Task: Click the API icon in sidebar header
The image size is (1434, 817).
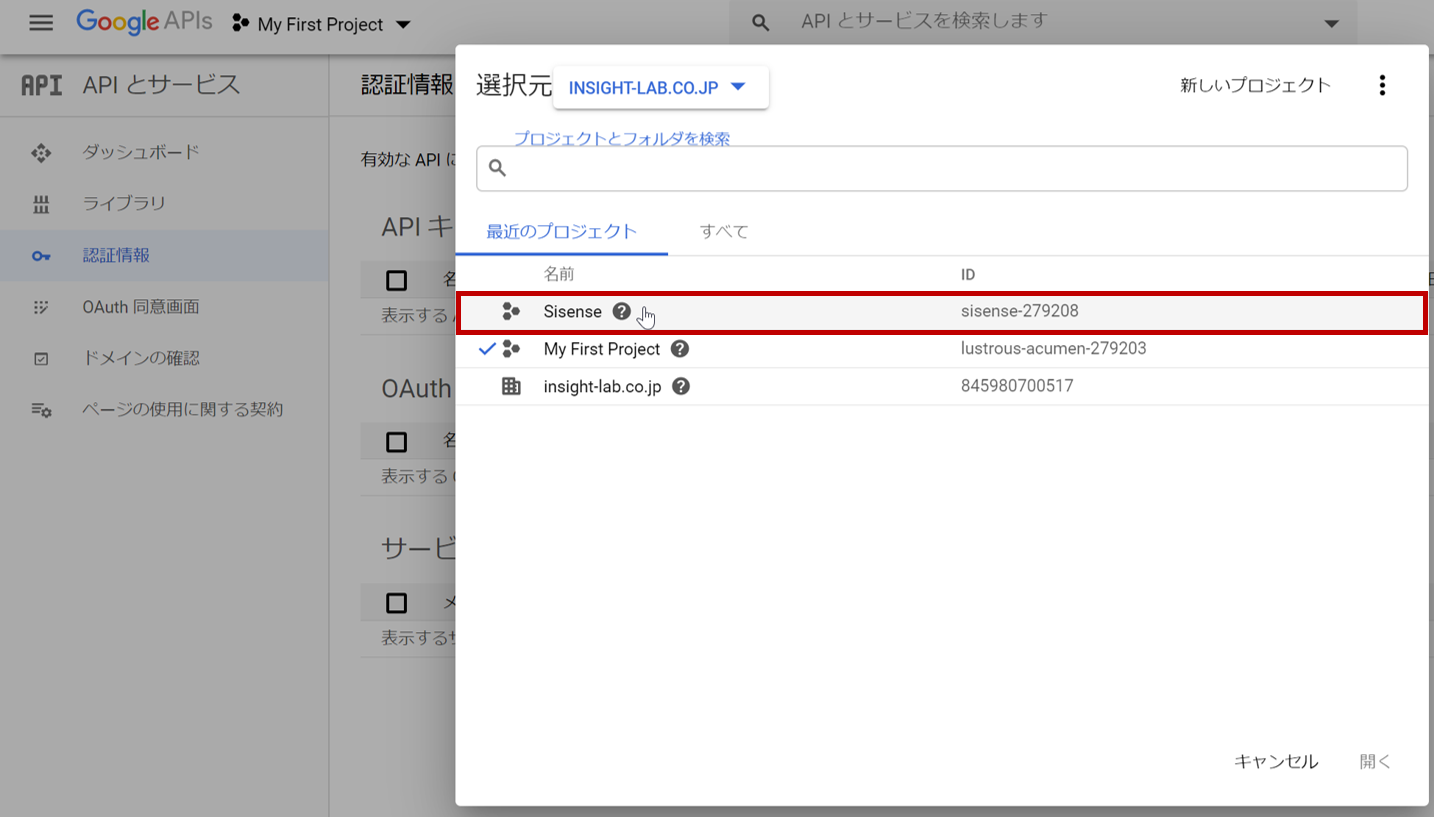Action: [41, 85]
